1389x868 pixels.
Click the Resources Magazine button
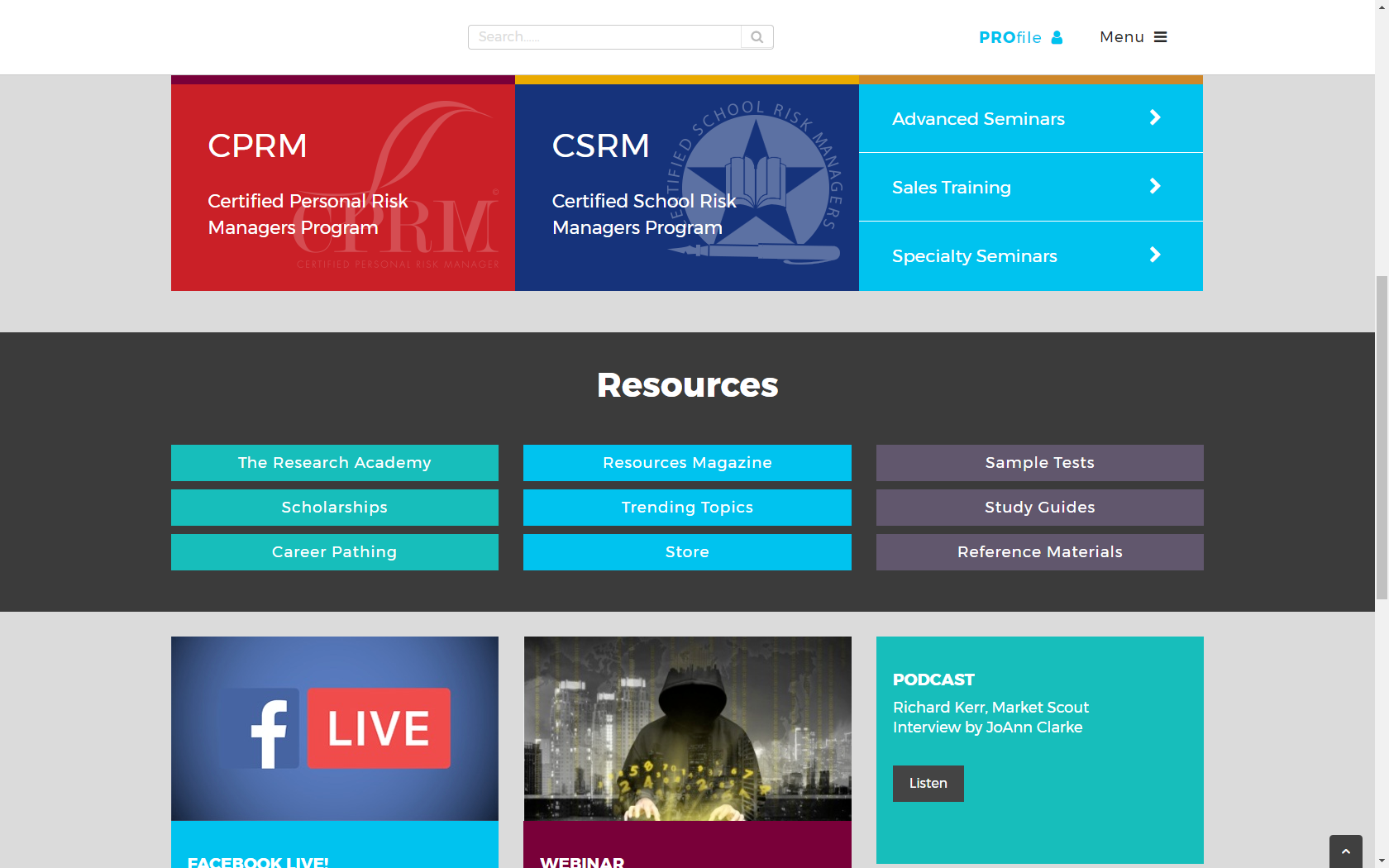coord(687,463)
